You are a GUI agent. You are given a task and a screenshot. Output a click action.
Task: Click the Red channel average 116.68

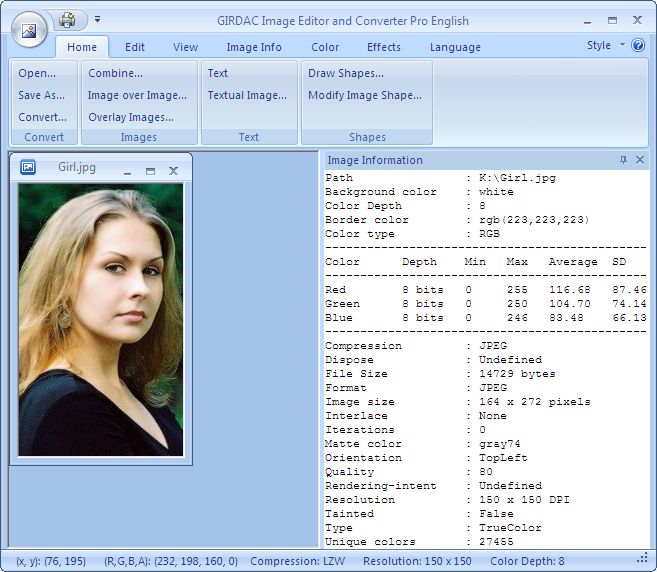pos(570,290)
